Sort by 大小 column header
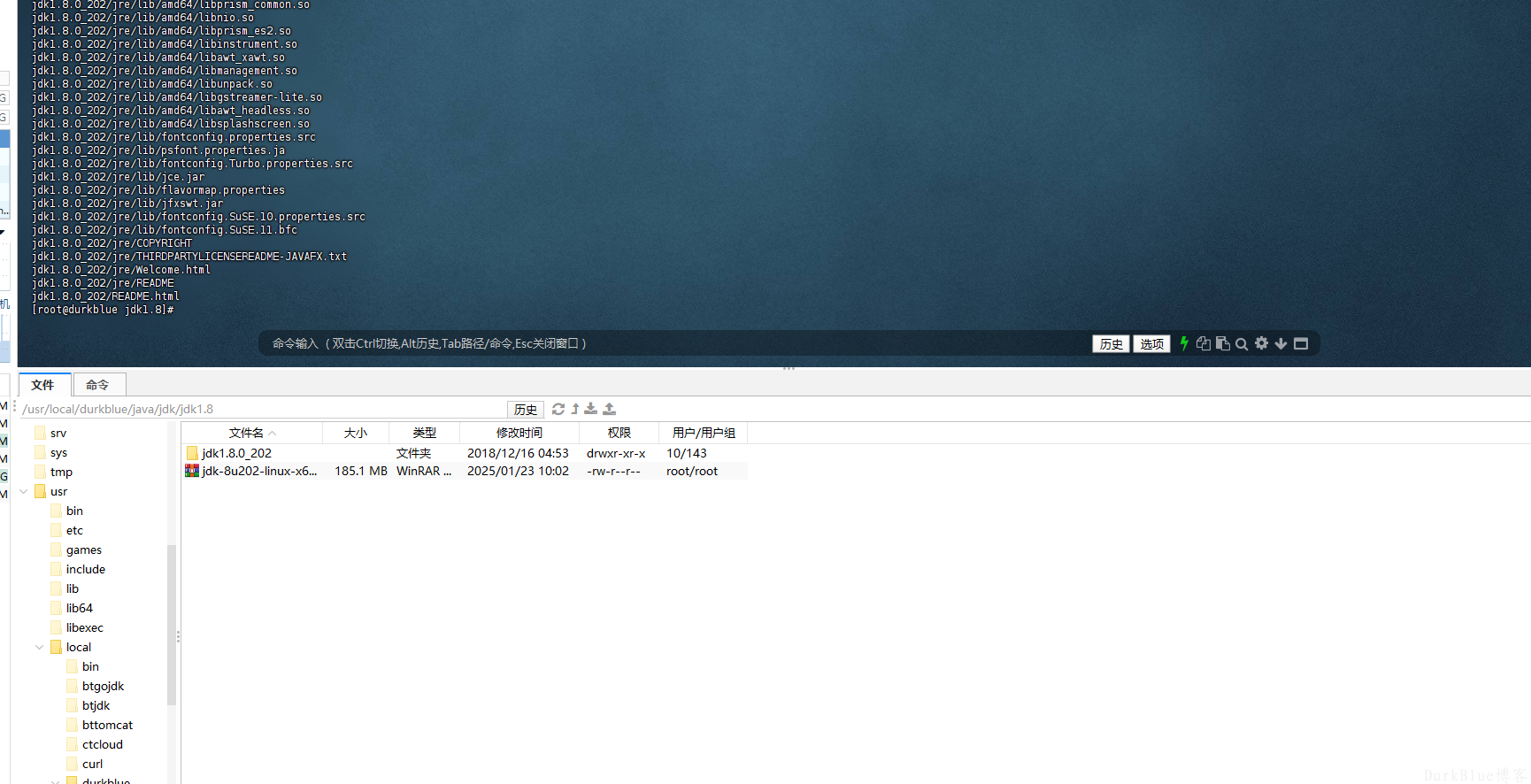 click(356, 433)
